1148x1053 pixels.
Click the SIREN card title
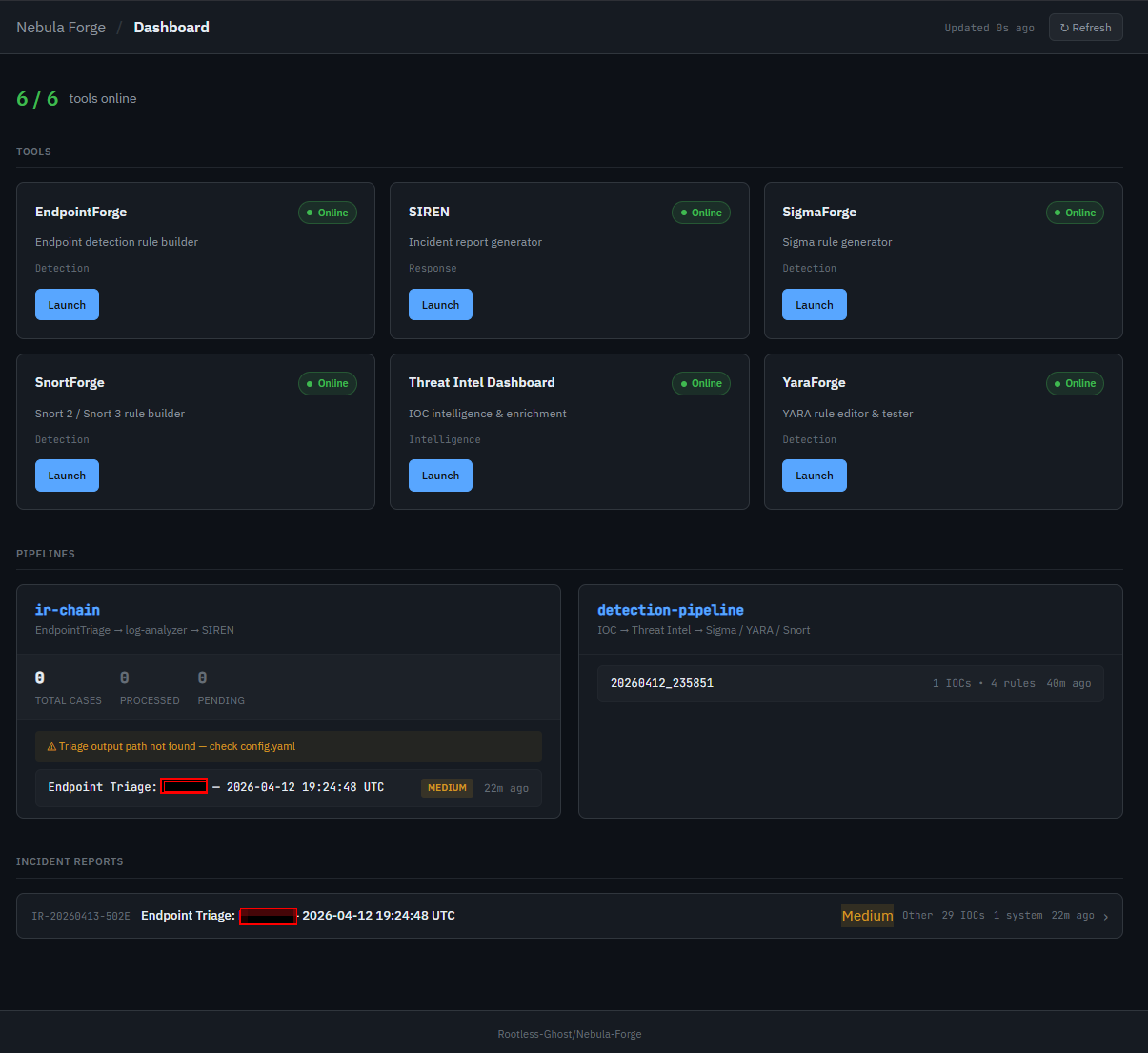pyautogui.click(x=429, y=212)
